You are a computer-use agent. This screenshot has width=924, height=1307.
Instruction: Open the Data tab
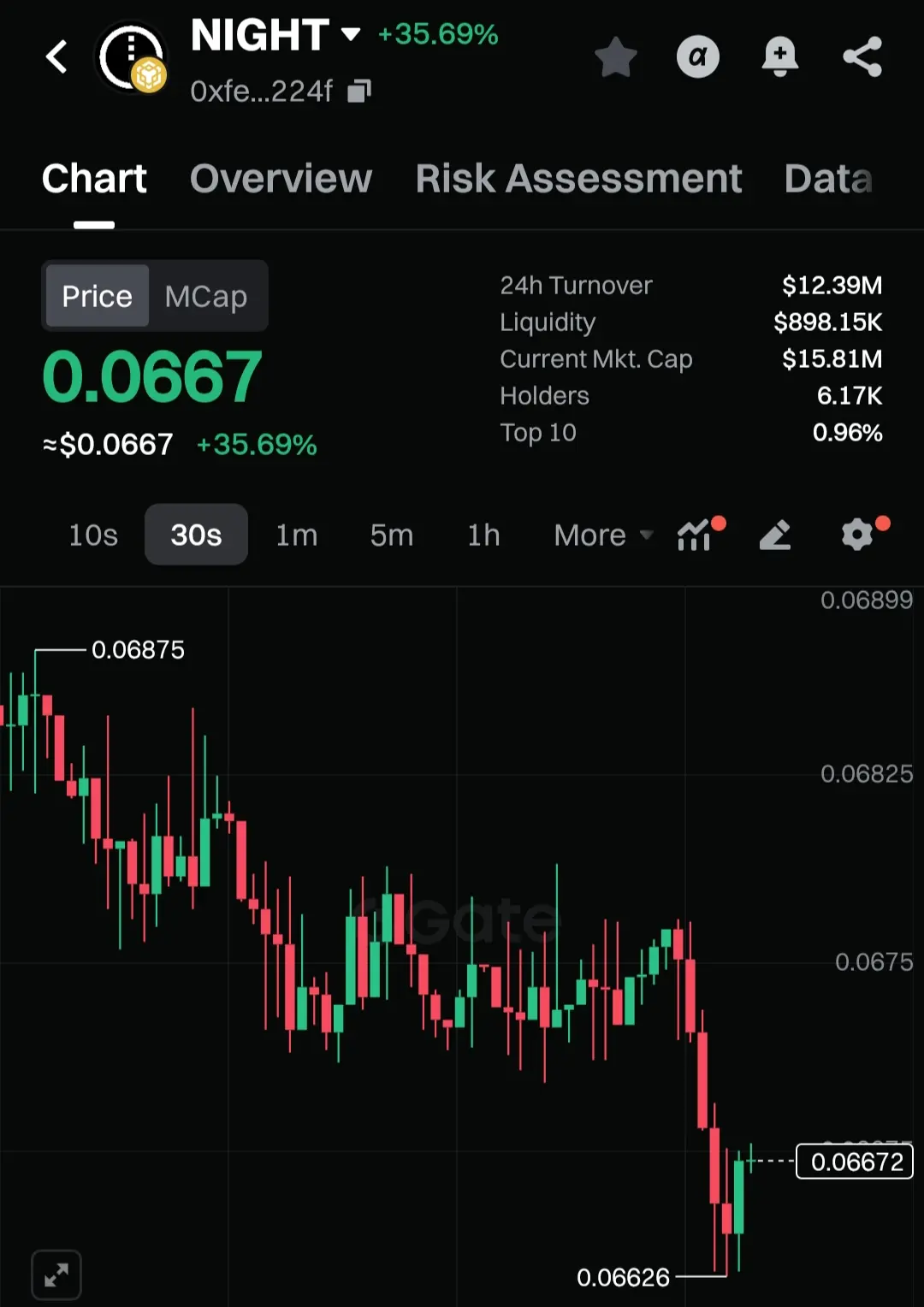click(x=828, y=179)
